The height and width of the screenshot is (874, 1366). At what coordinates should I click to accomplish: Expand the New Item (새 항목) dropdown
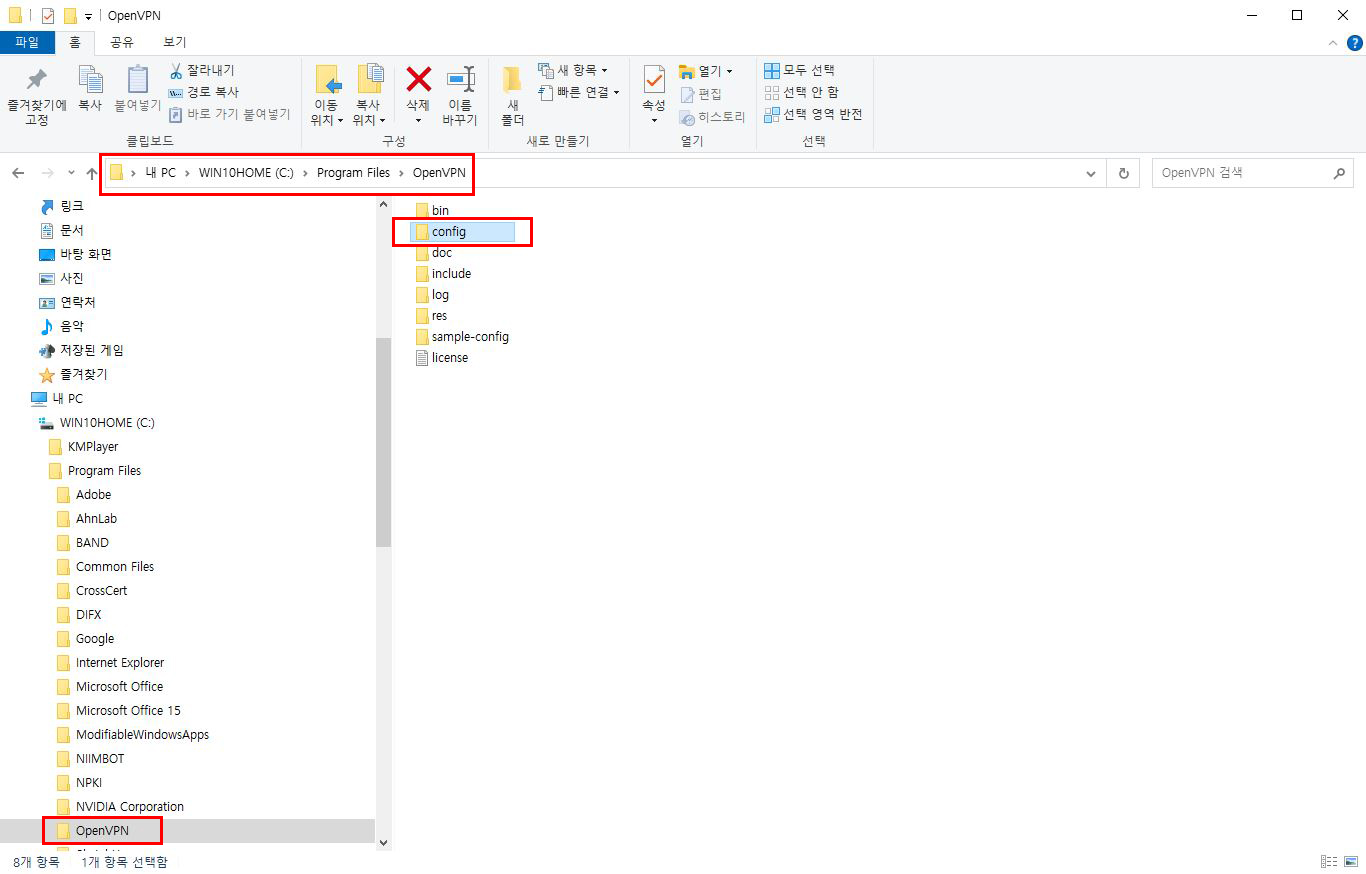pos(573,70)
